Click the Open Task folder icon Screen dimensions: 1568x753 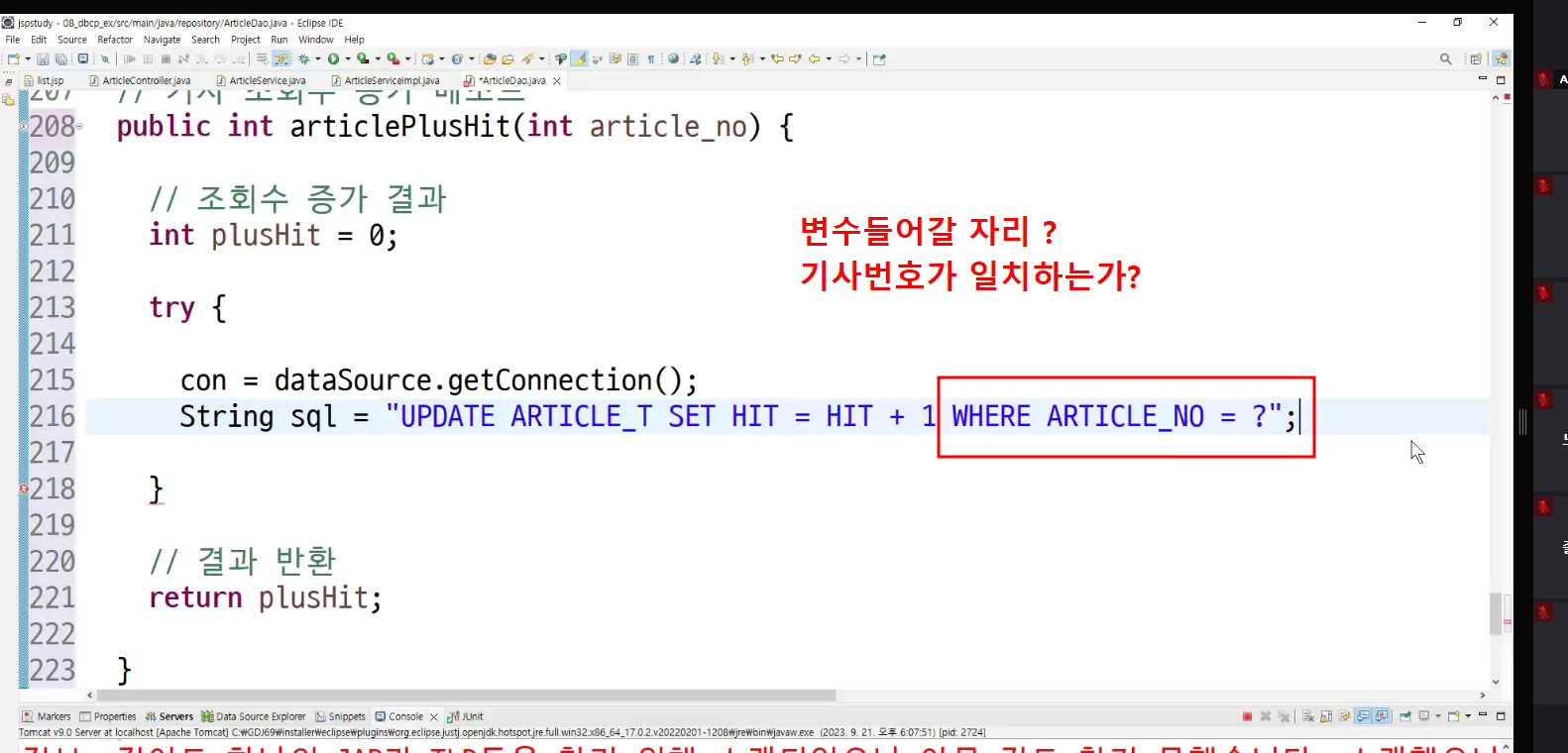click(x=507, y=59)
